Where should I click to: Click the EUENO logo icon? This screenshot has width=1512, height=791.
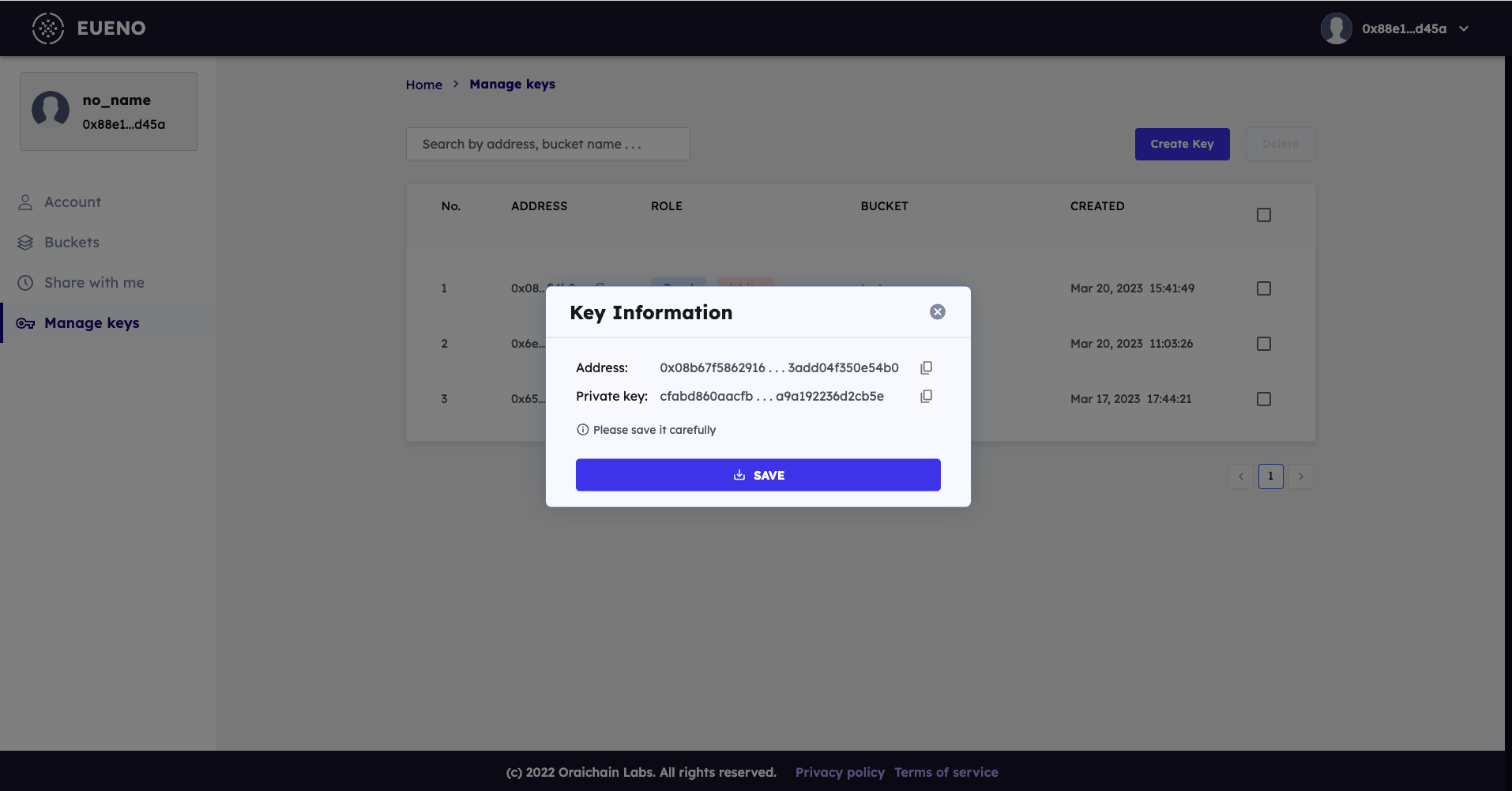point(48,28)
